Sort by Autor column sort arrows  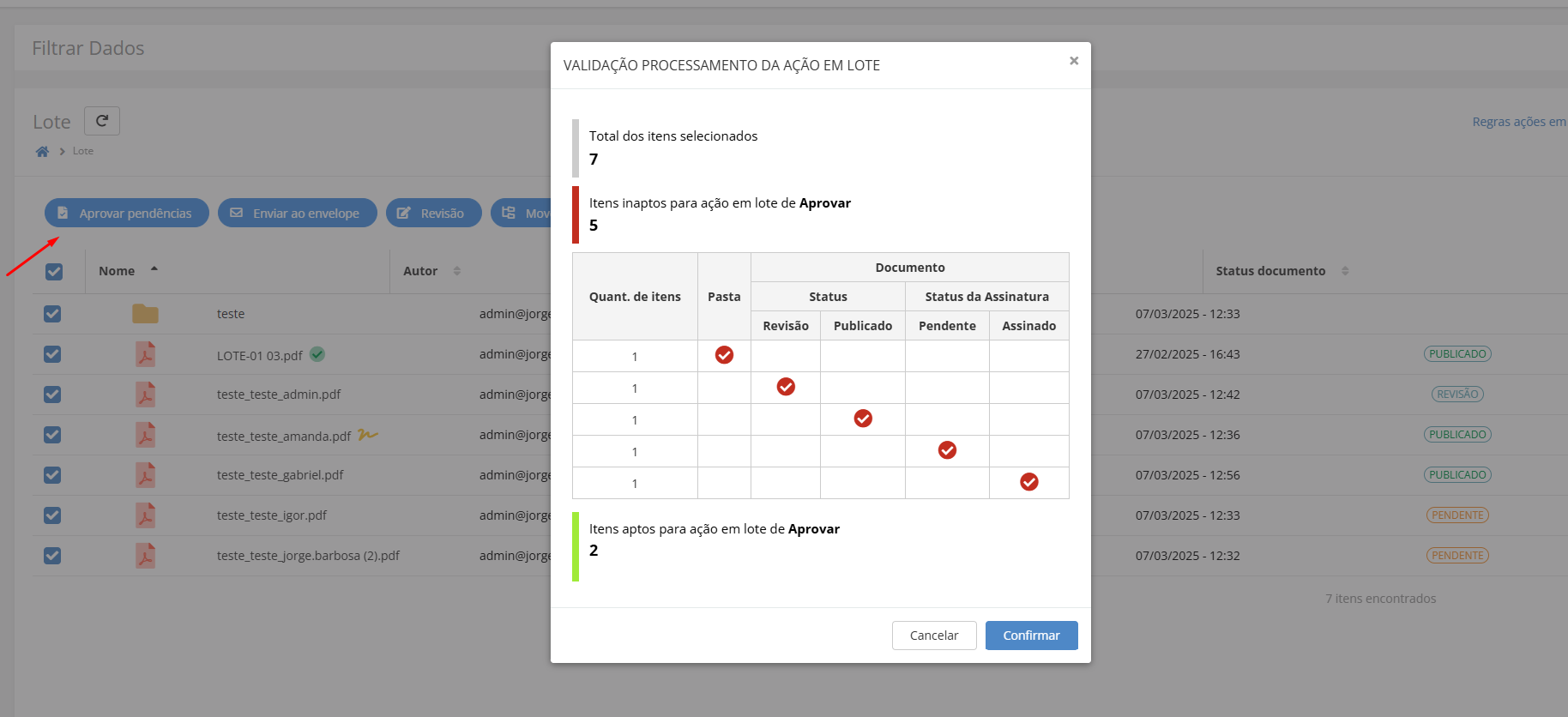[457, 271]
